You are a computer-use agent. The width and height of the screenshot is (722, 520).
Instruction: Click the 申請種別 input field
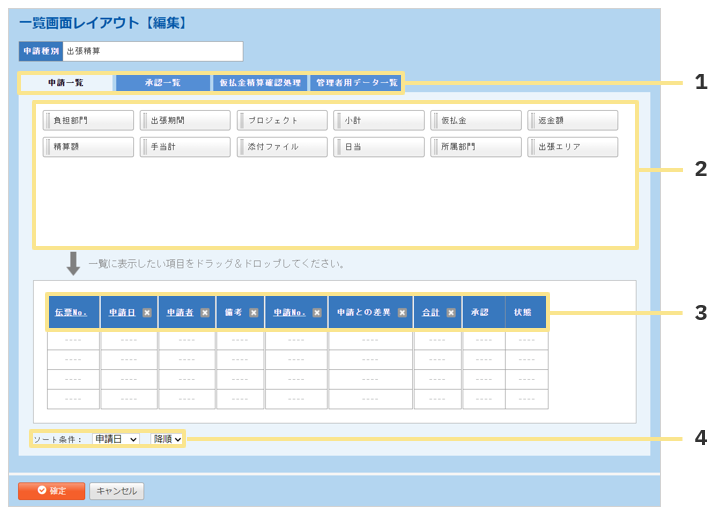[x=152, y=51]
